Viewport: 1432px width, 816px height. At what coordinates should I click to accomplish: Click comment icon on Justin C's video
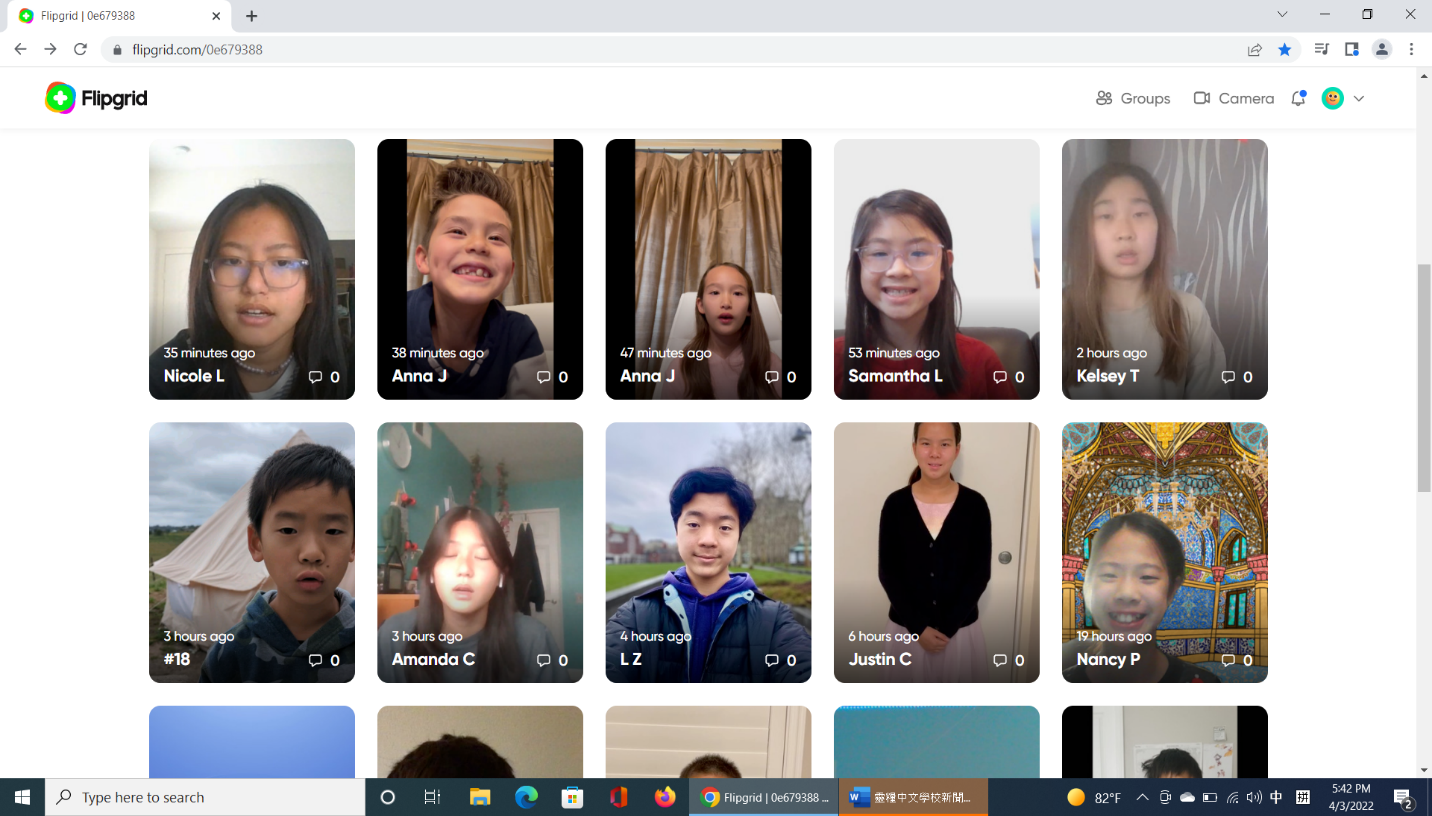point(1000,660)
